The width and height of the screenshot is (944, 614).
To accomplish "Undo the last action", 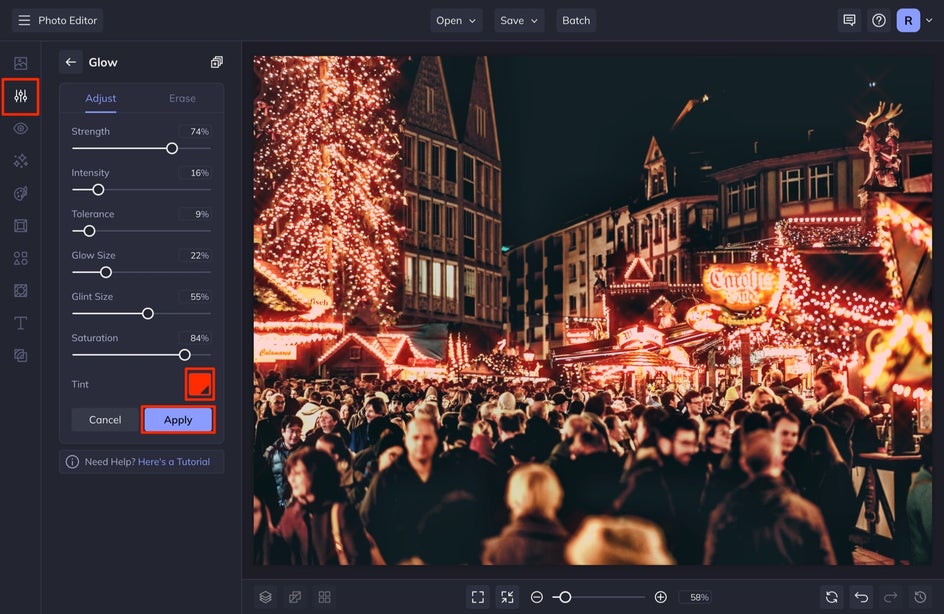I will click(x=861, y=597).
